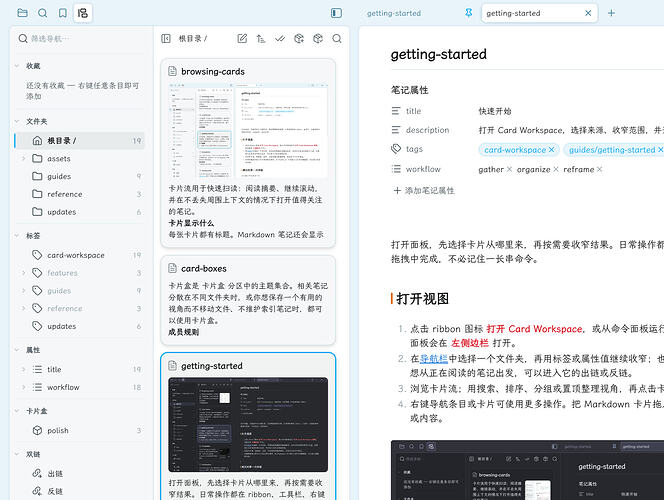This screenshot has height=500, width=664.
Task: Open card stream search magnifier icon
Action: (337, 39)
